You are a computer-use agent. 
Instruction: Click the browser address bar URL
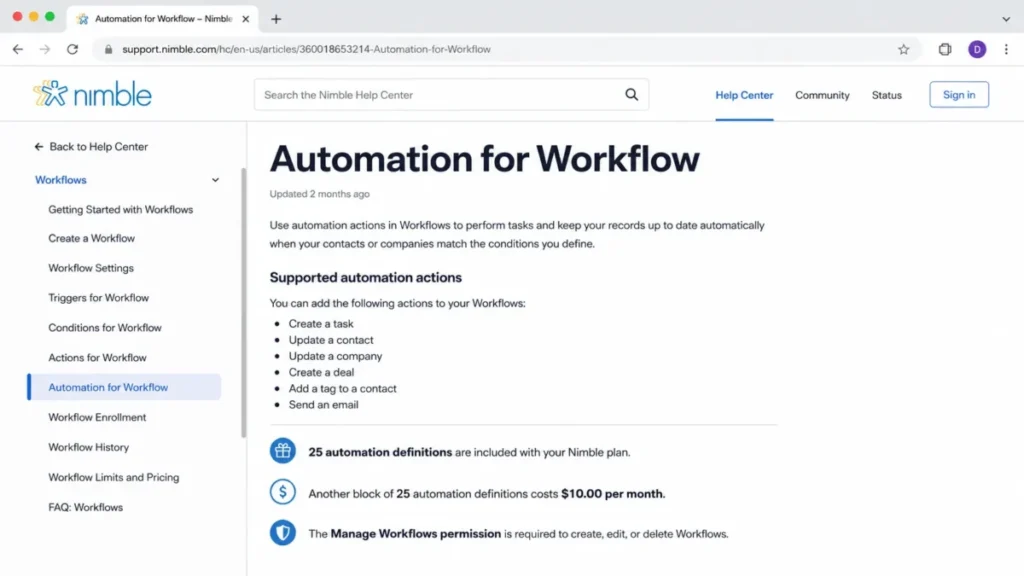[x=306, y=49]
